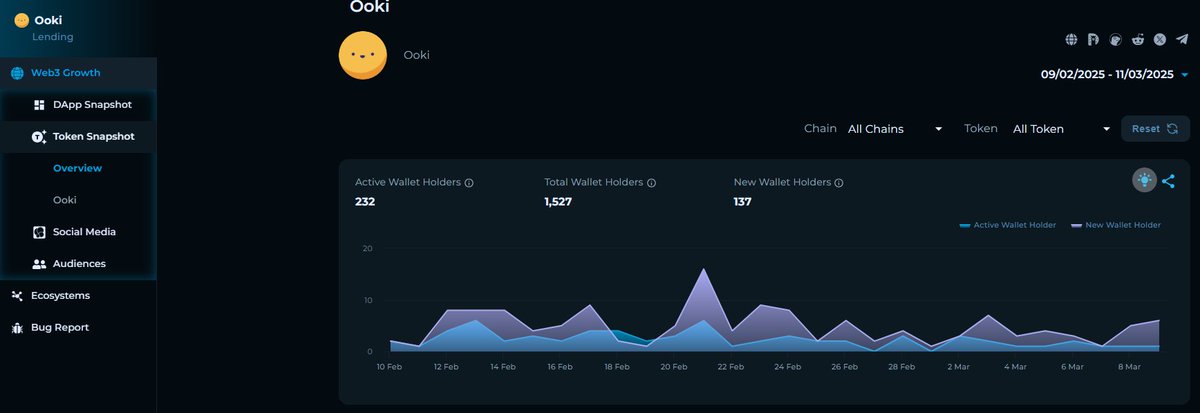The height and width of the screenshot is (413, 1200).
Task: Click the Active Wallet Holders value 232
Action: tap(364, 202)
